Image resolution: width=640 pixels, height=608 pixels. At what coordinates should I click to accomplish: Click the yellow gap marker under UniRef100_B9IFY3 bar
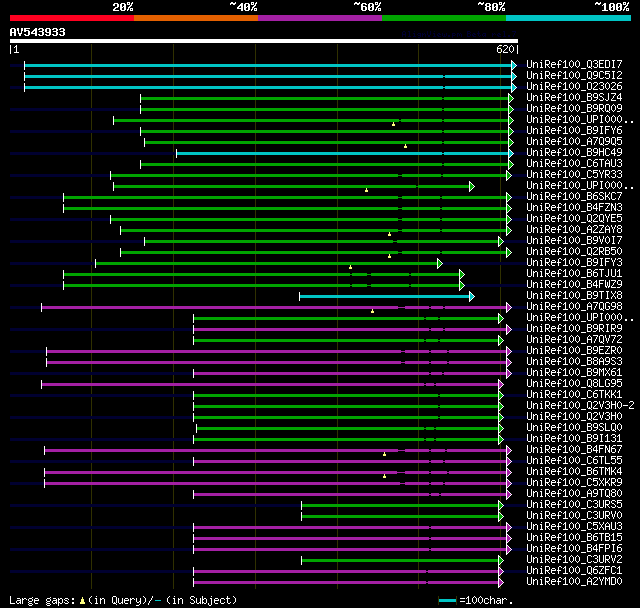click(x=350, y=267)
